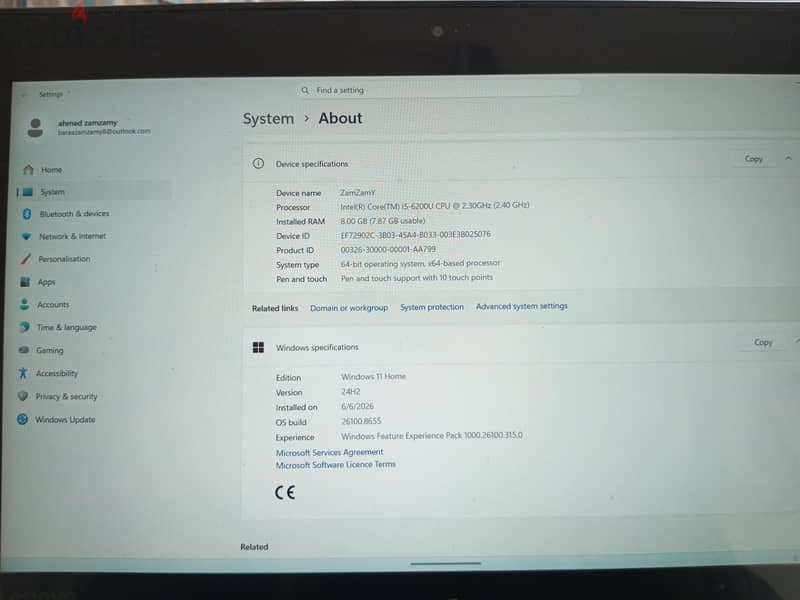The height and width of the screenshot is (600, 800).
Task: Click the Bluetooth & devices icon
Action: click(x=27, y=214)
